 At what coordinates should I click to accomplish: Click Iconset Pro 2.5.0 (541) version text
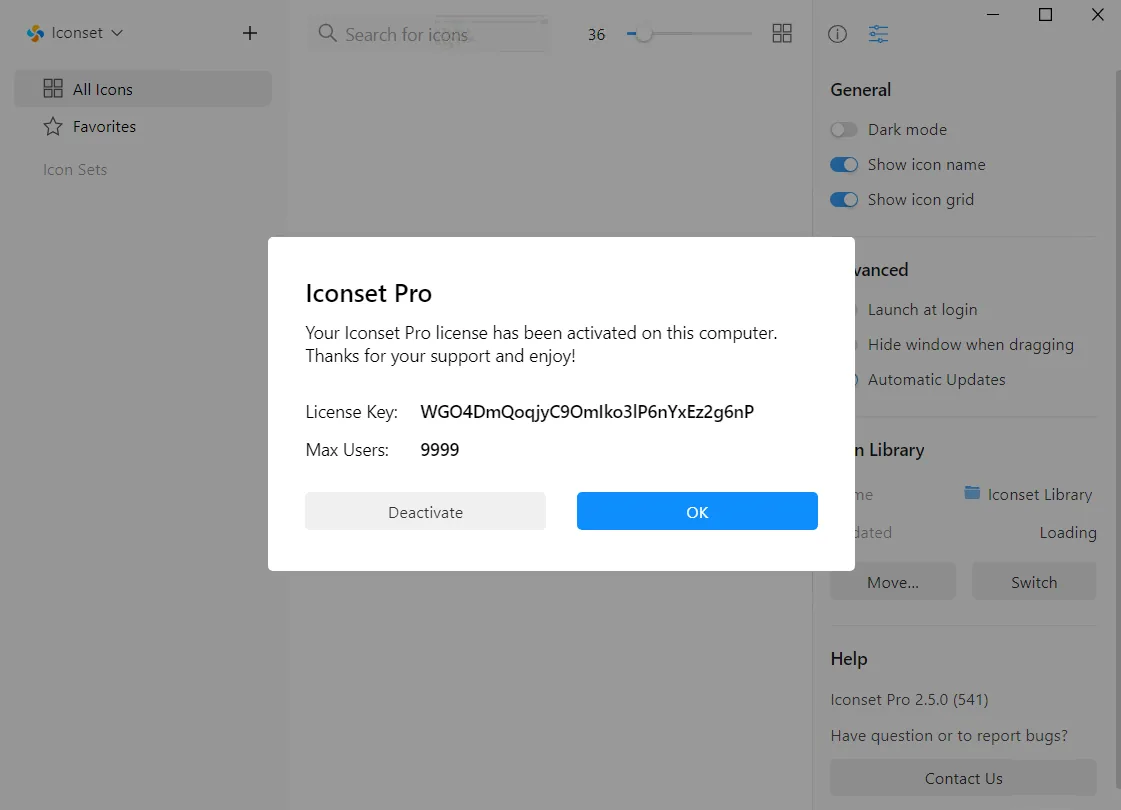coord(909,699)
